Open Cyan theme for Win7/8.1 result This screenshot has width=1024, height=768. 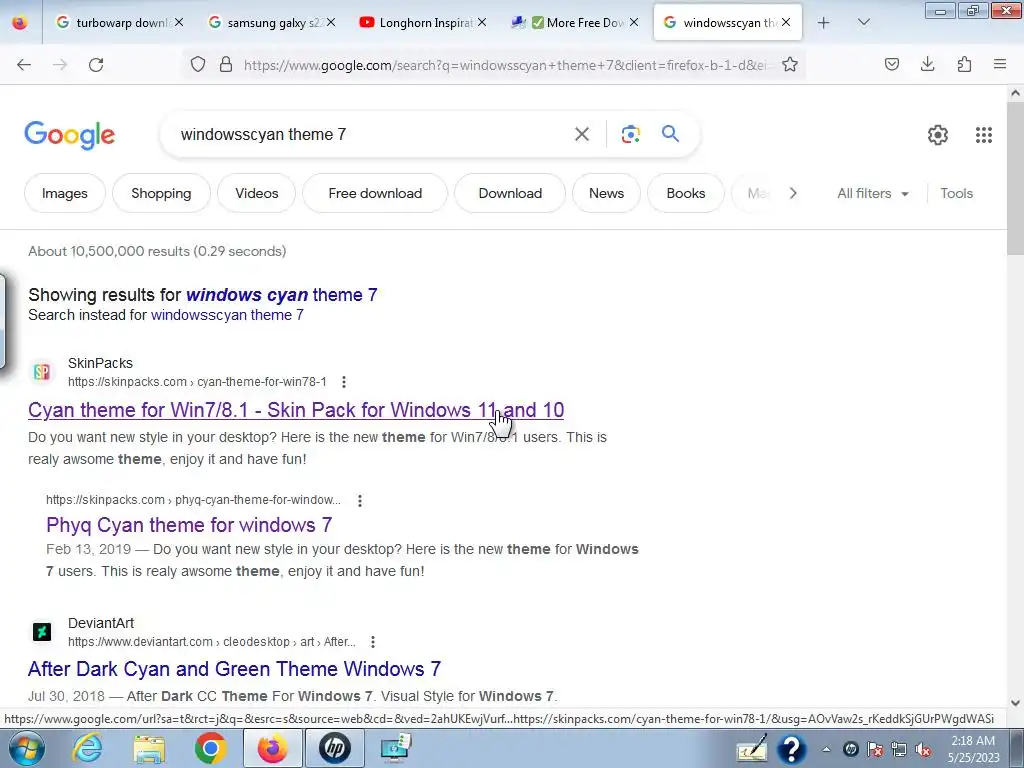coord(296,410)
